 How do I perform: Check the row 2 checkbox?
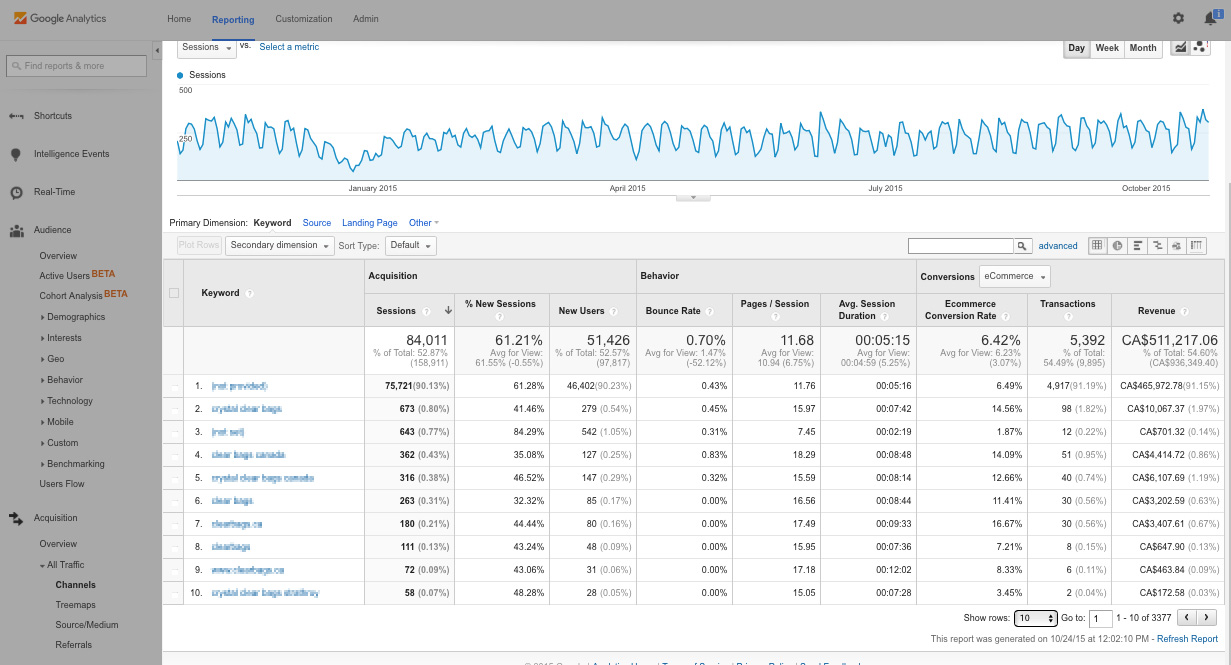coord(174,409)
